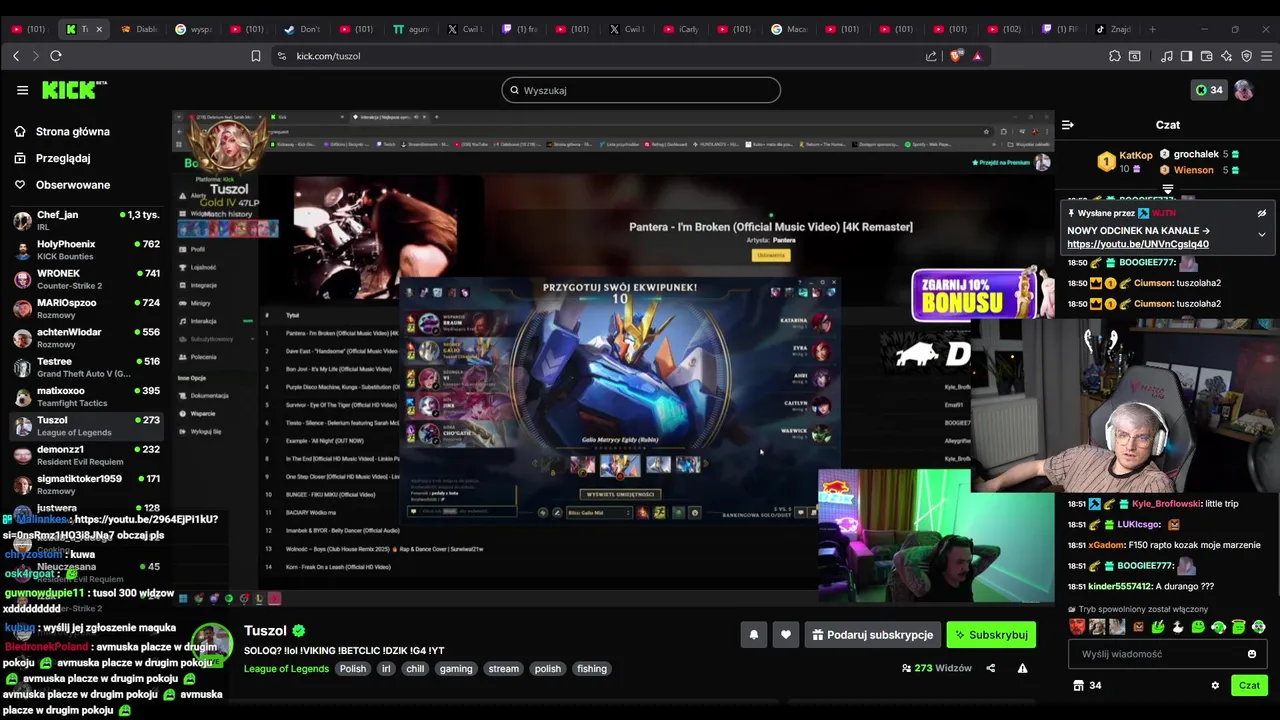This screenshot has height=720, width=1280.
Task: Open HolyPhoenix channel in sidebar
Action: coord(86,250)
